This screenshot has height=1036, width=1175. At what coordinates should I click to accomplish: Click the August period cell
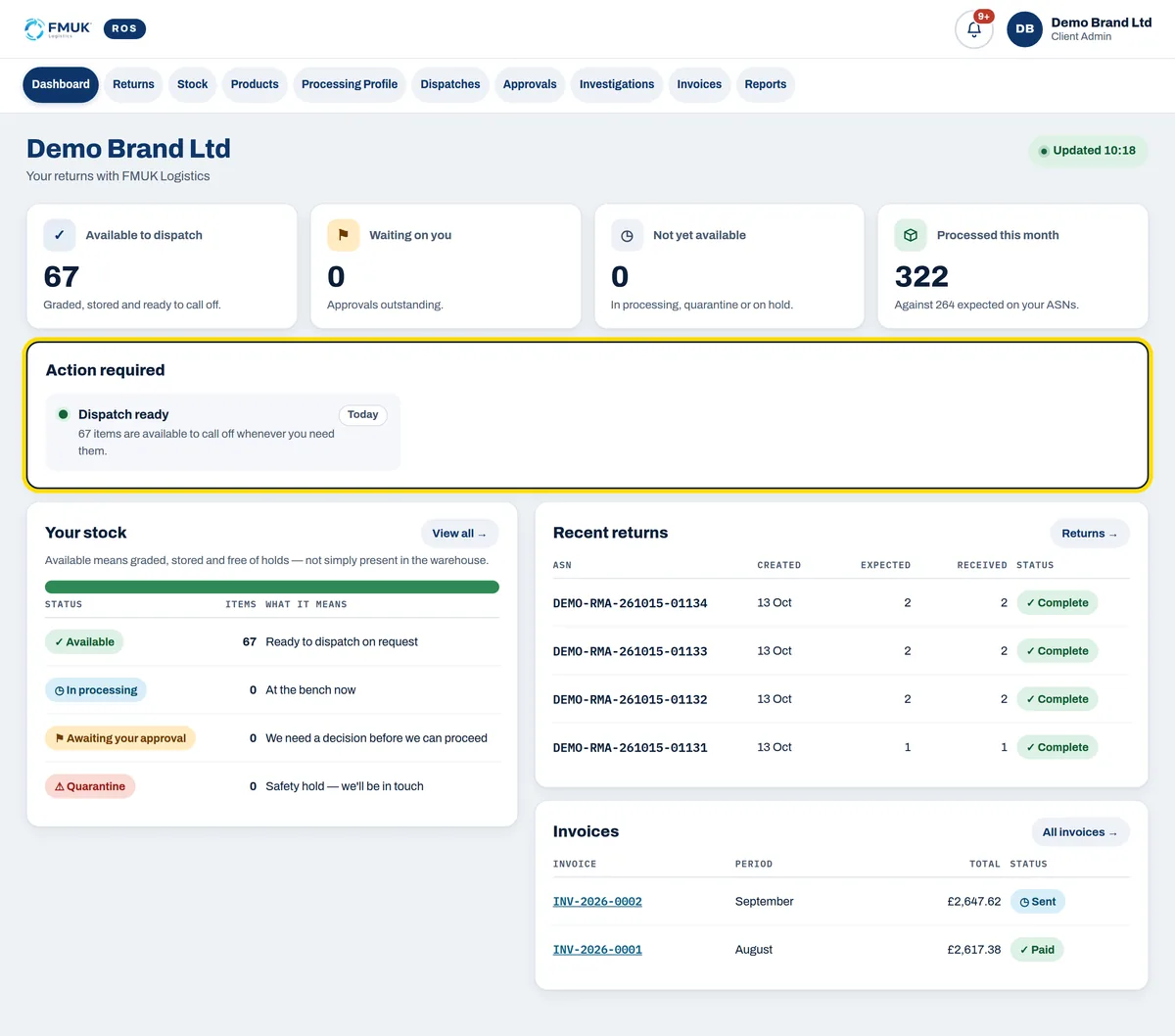point(754,950)
